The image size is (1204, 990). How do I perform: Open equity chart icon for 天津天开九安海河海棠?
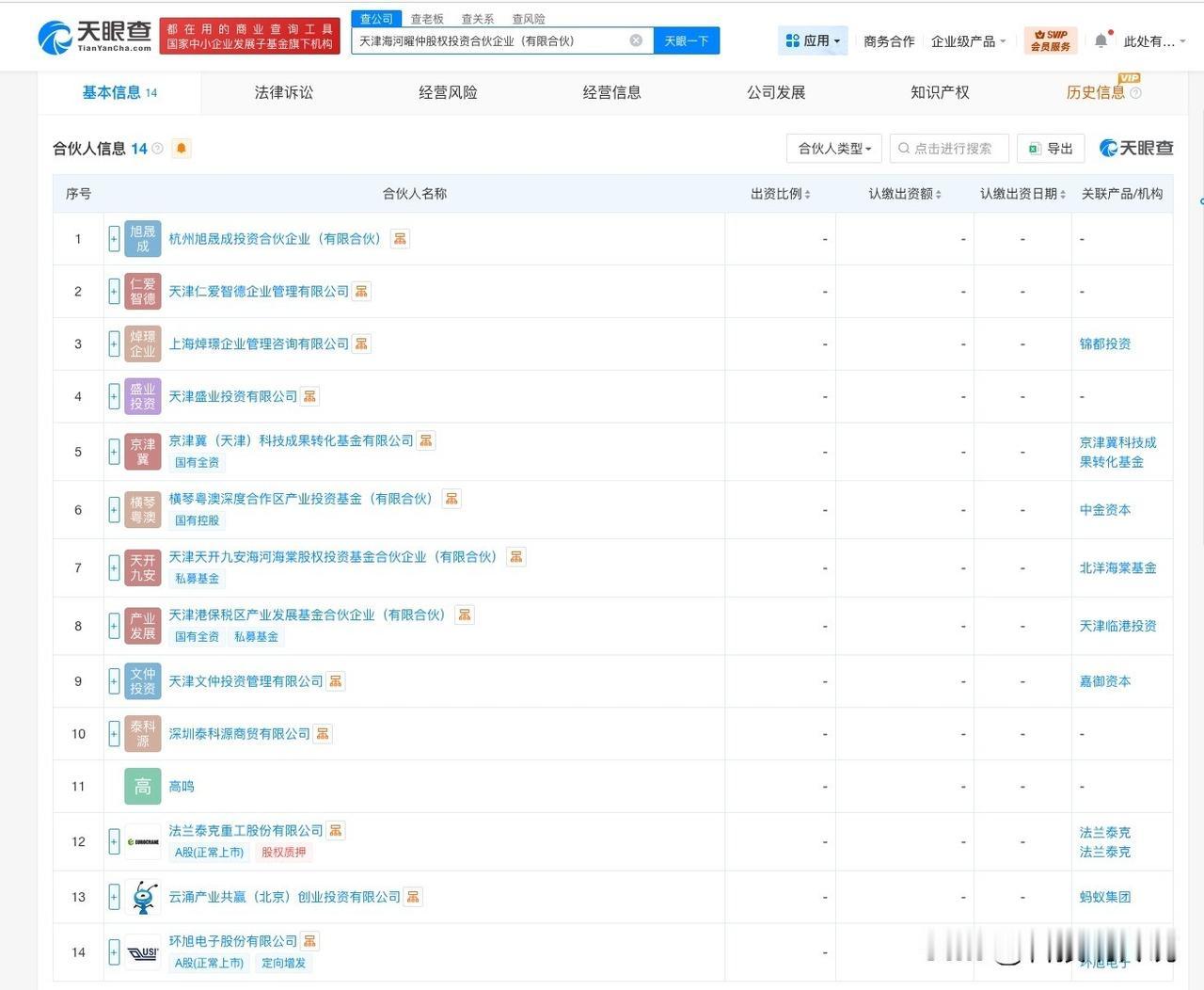[515, 557]
